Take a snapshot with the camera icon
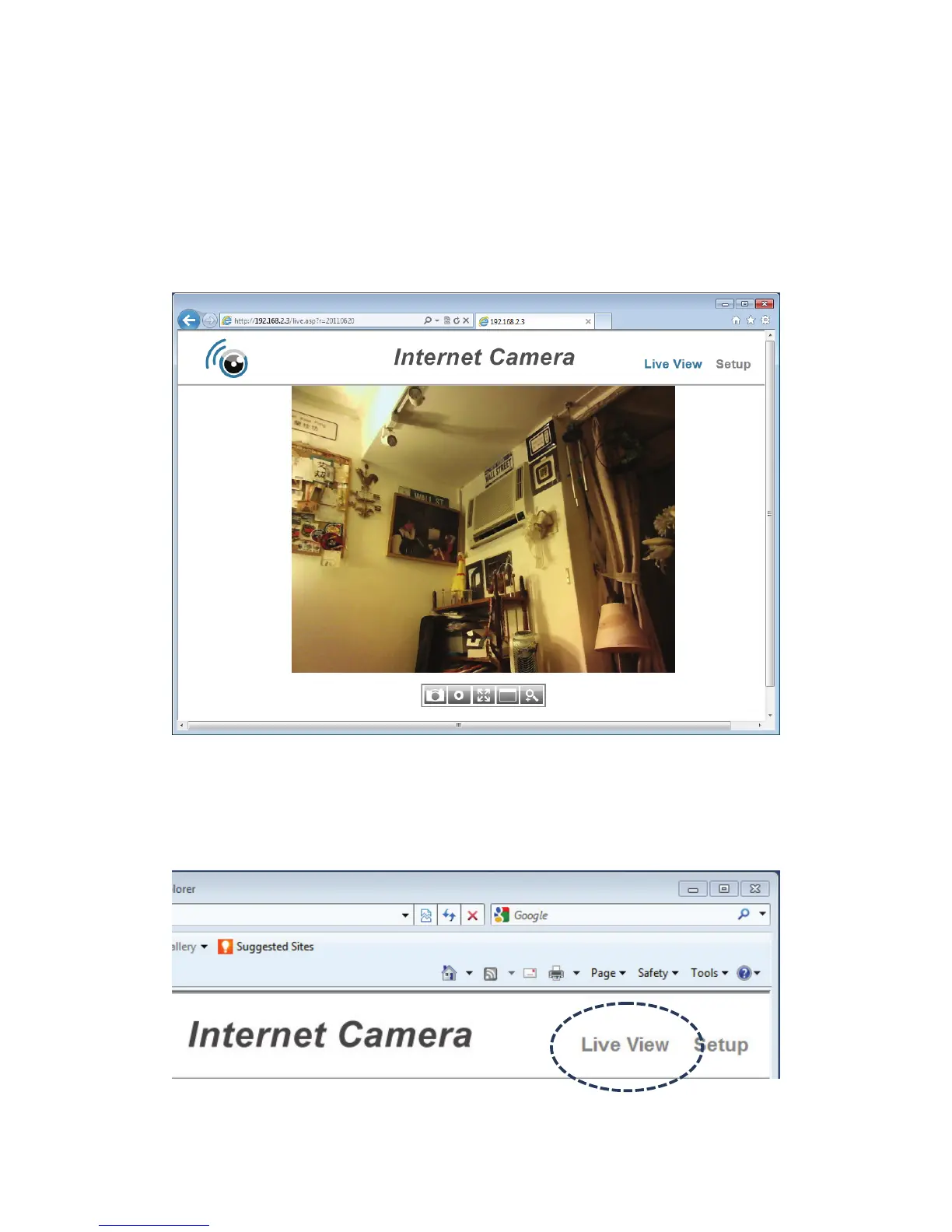Screen dimensions: 952x1232 [x=436, y=695]
